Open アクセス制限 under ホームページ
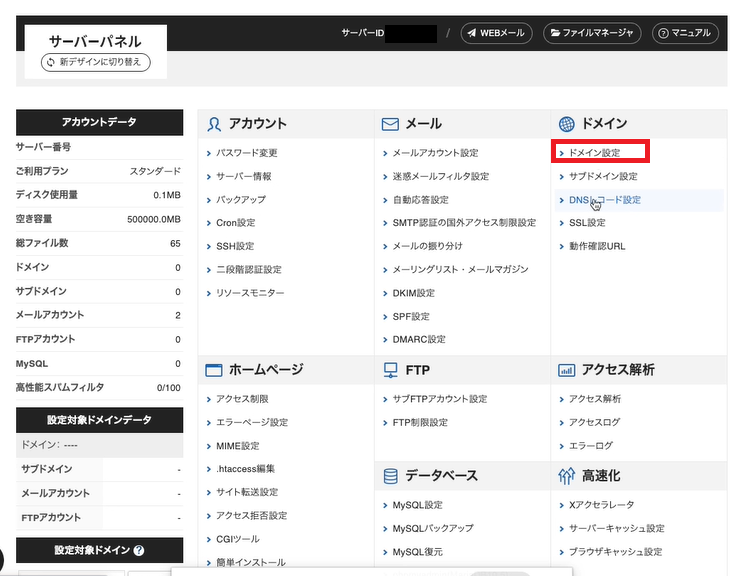Image resolution: width=743 pixels, height=576 pixels. (x=242, y=399)
